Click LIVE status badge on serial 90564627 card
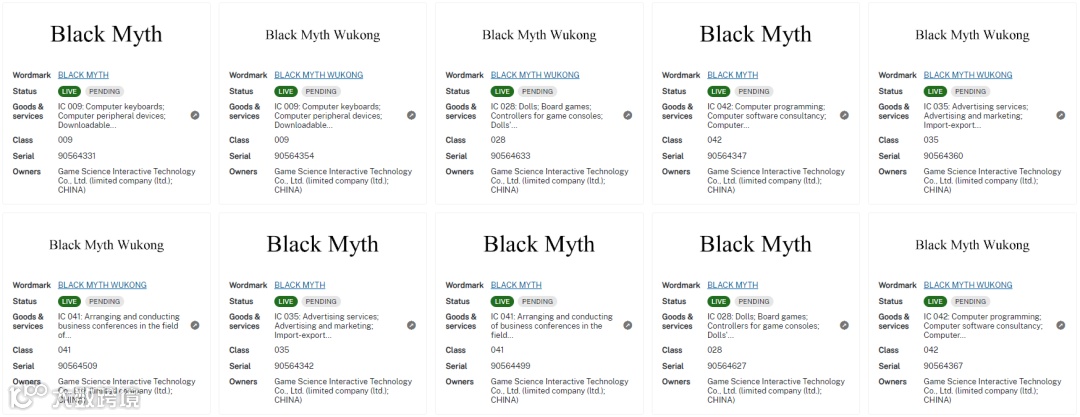 click(x=719, y=302)
